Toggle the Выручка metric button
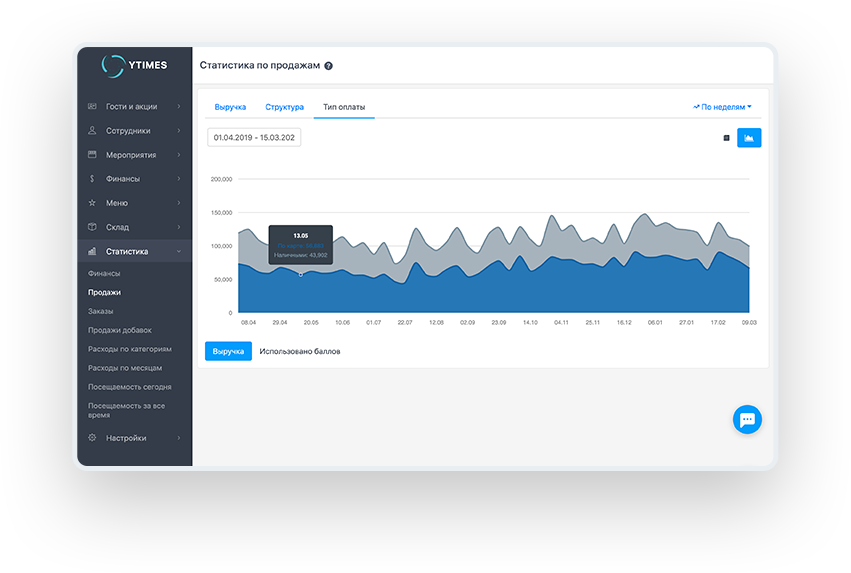Screen dimensions: 851x573 tap(228, 352)
